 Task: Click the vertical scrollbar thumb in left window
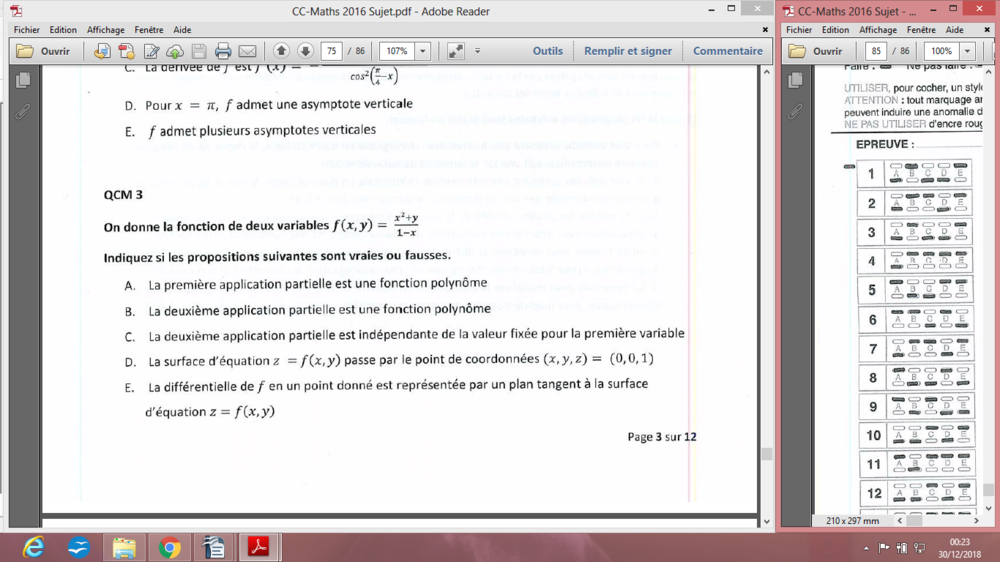(x=767, y=454)
